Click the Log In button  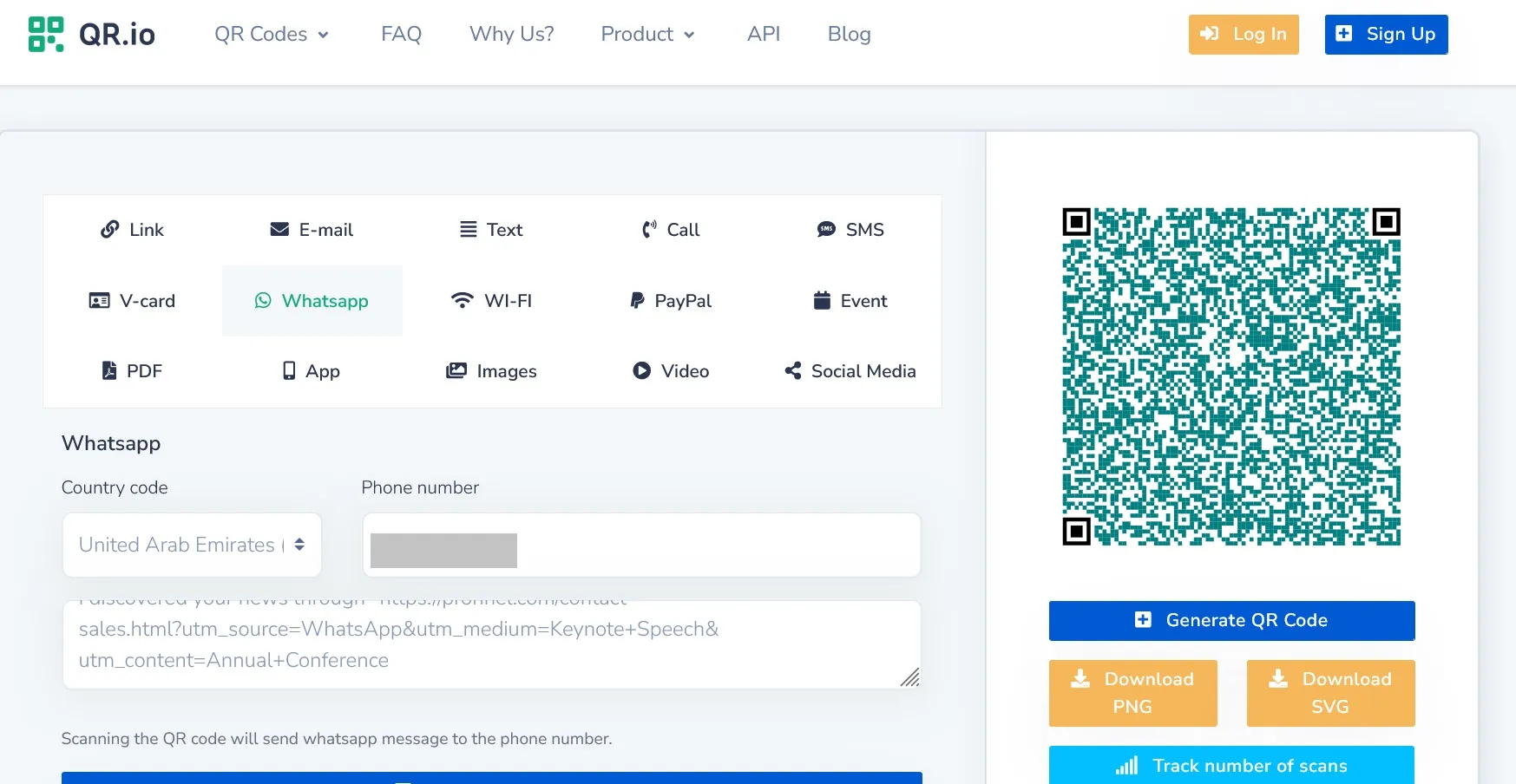[1244, 35]
